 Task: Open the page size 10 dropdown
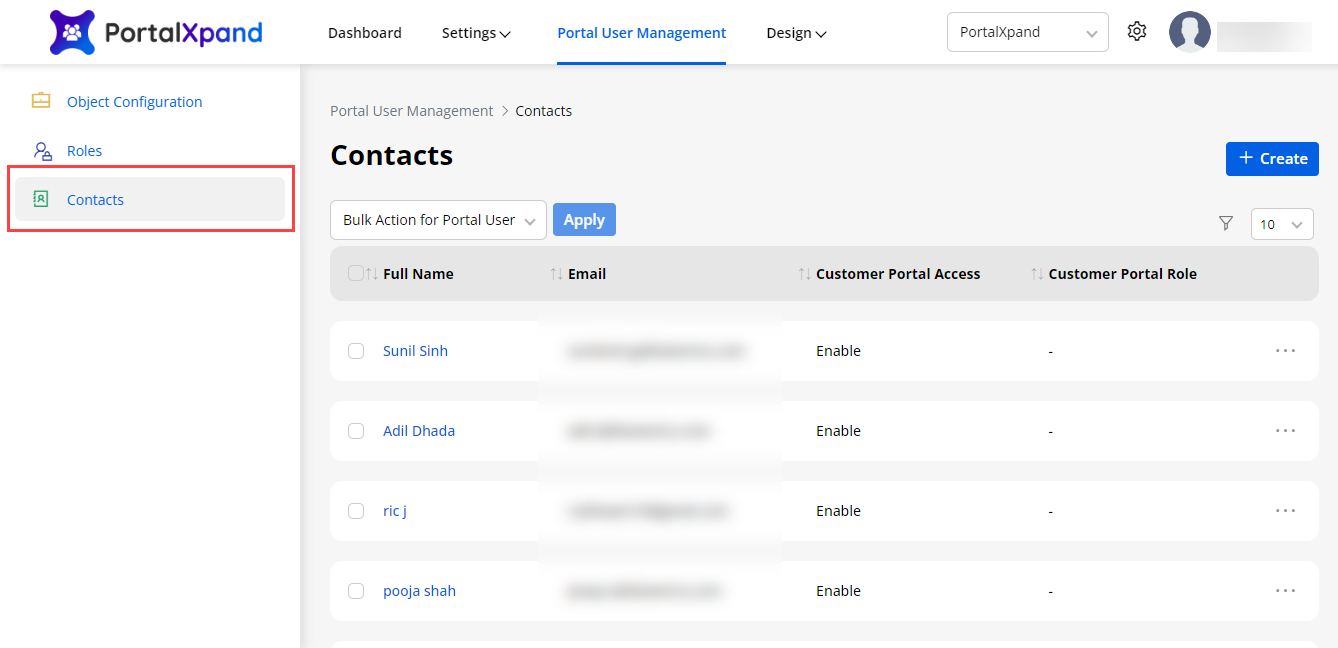pyautogui.click(x=1281, y=225)
